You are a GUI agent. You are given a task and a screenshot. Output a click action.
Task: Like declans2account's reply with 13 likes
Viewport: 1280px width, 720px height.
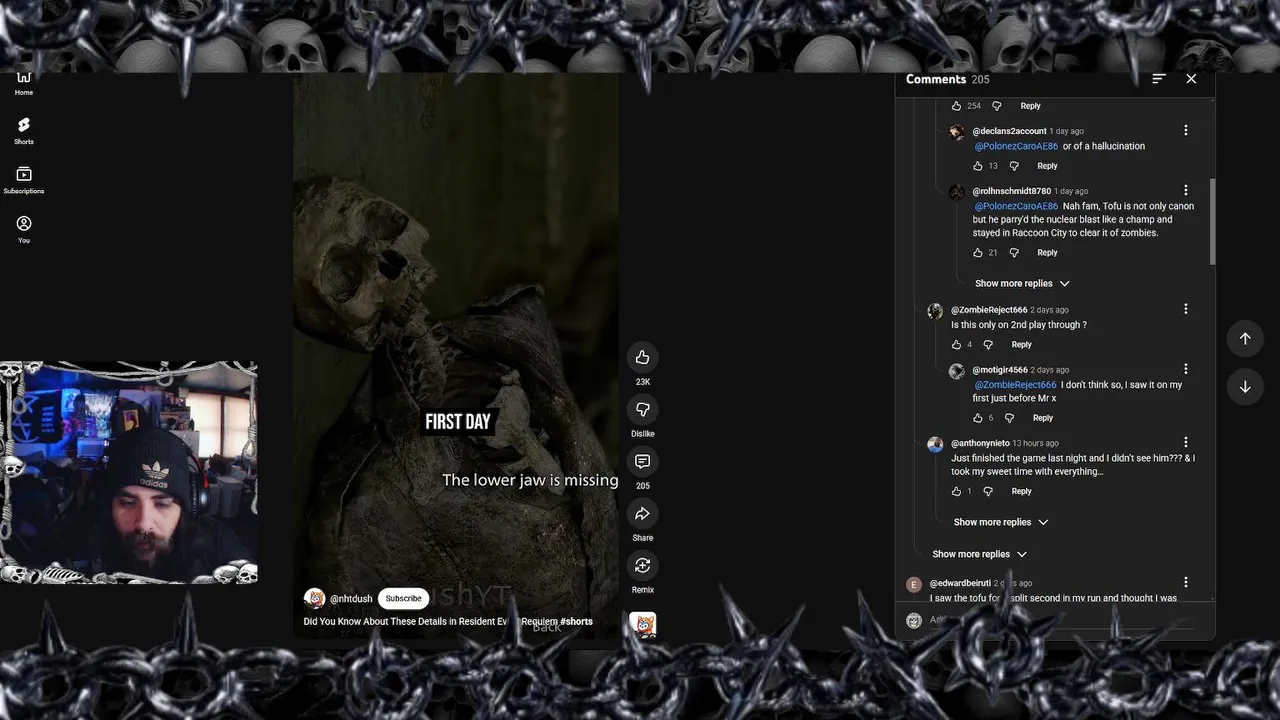(x=978, y=166)
